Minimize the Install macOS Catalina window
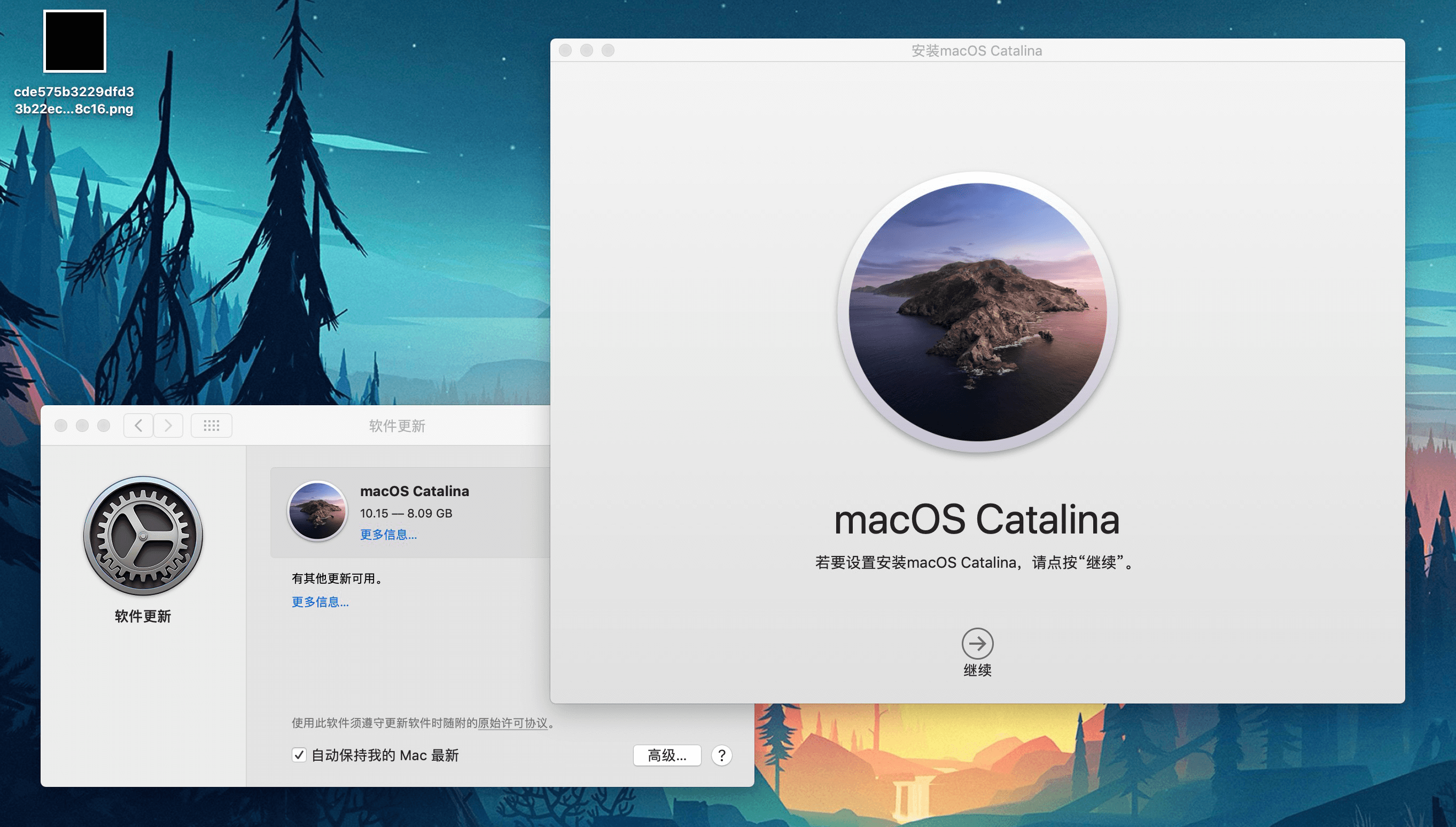Screen dimensions: 1456x827 [x=586, y=50]
